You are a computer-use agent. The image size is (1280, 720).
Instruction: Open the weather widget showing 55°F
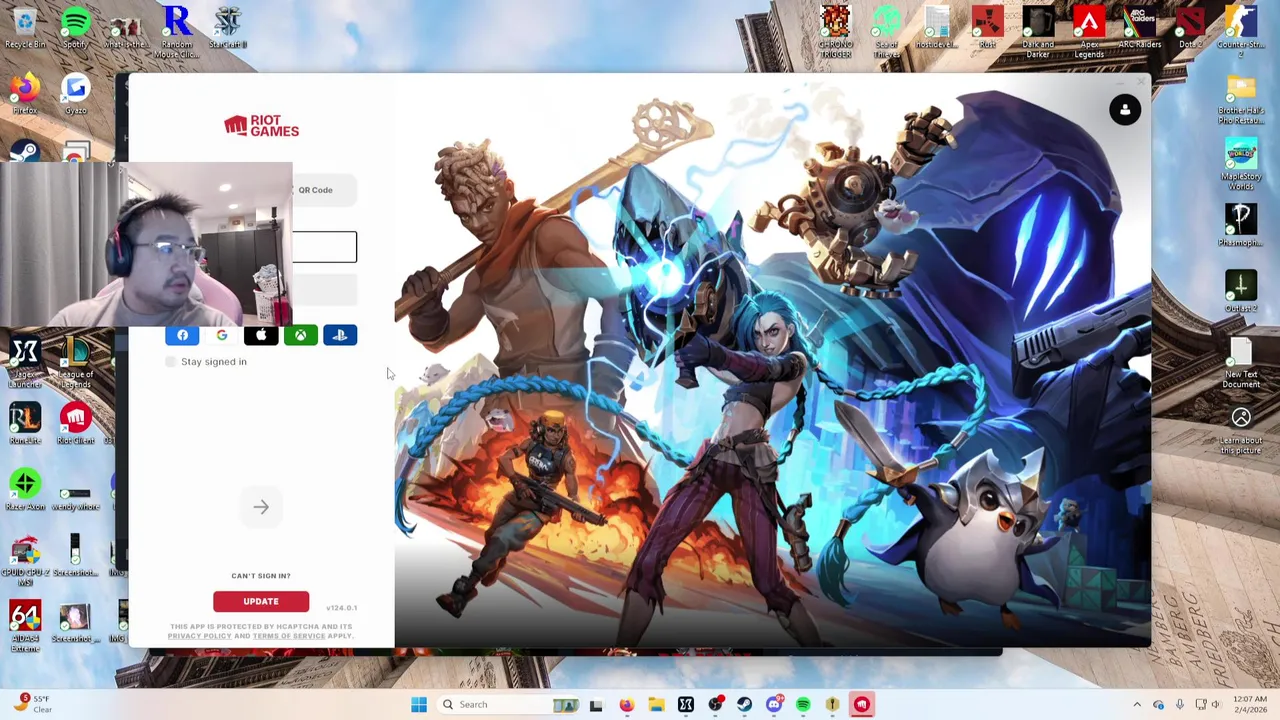(x=33, y=704)
